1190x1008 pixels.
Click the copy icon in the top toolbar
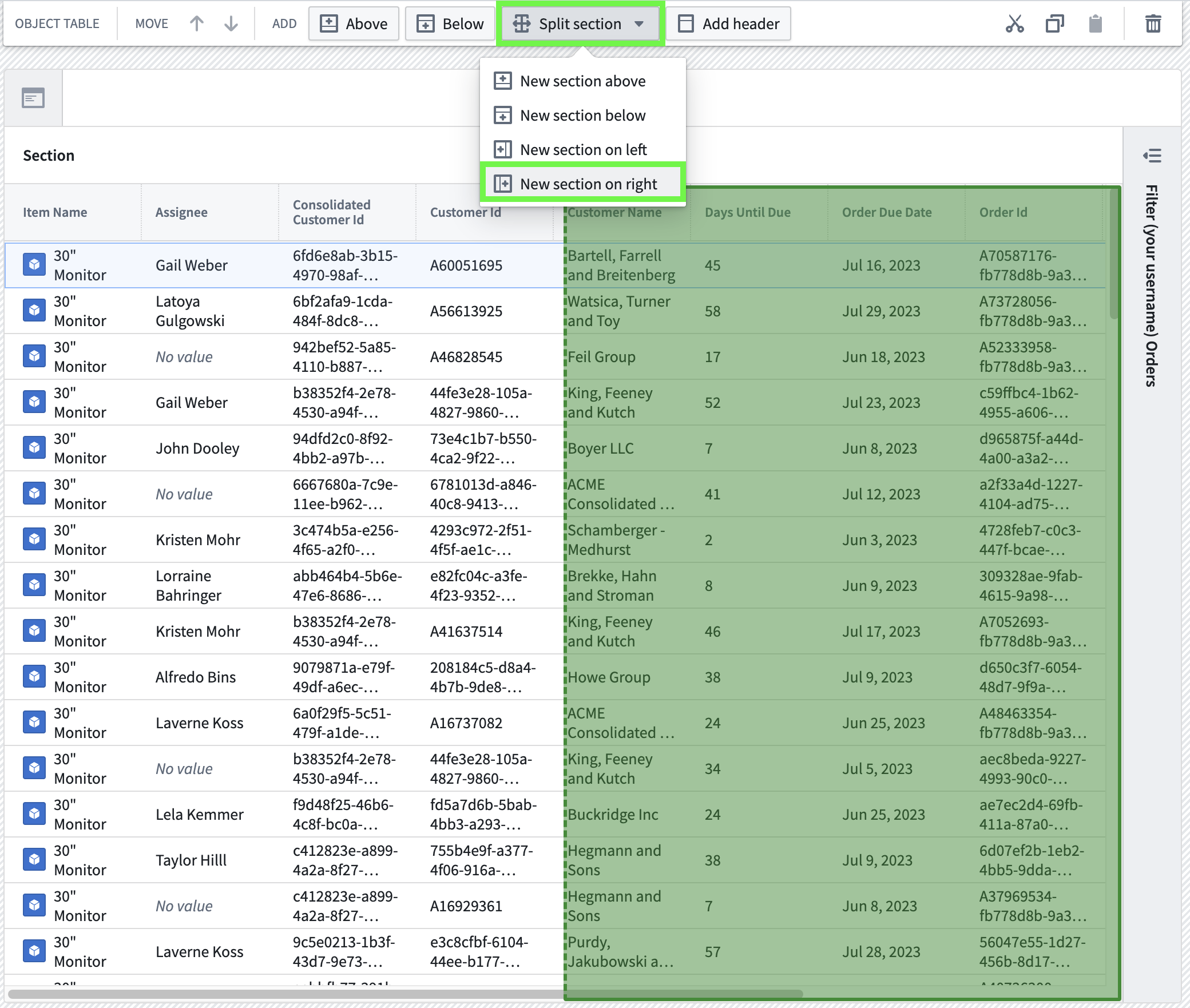click(1056, 23)
